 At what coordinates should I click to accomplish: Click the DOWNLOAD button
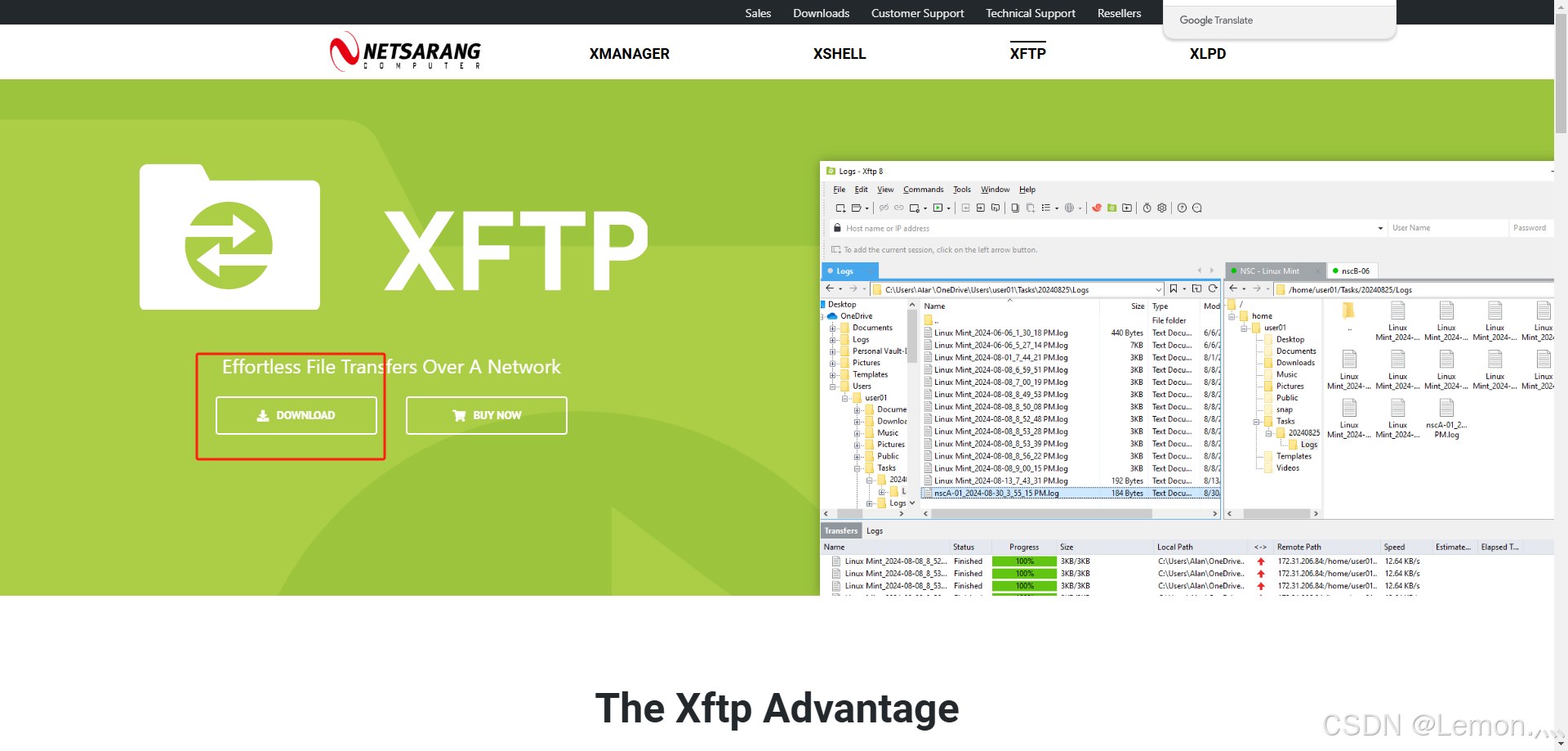[x=296, y=415]
